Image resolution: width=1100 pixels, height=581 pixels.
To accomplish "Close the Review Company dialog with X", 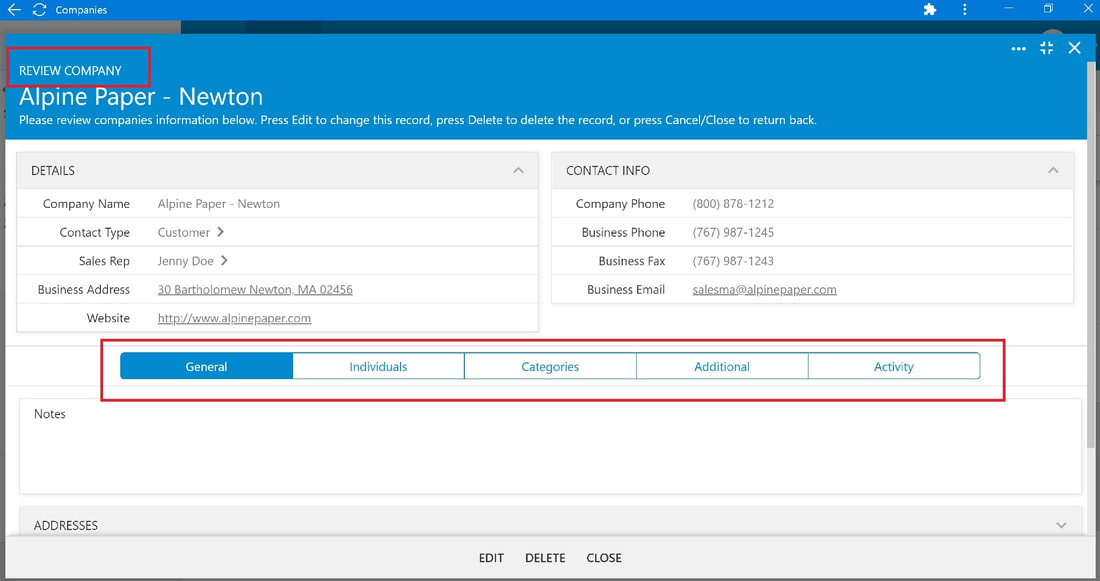I will pos(1074,48).
